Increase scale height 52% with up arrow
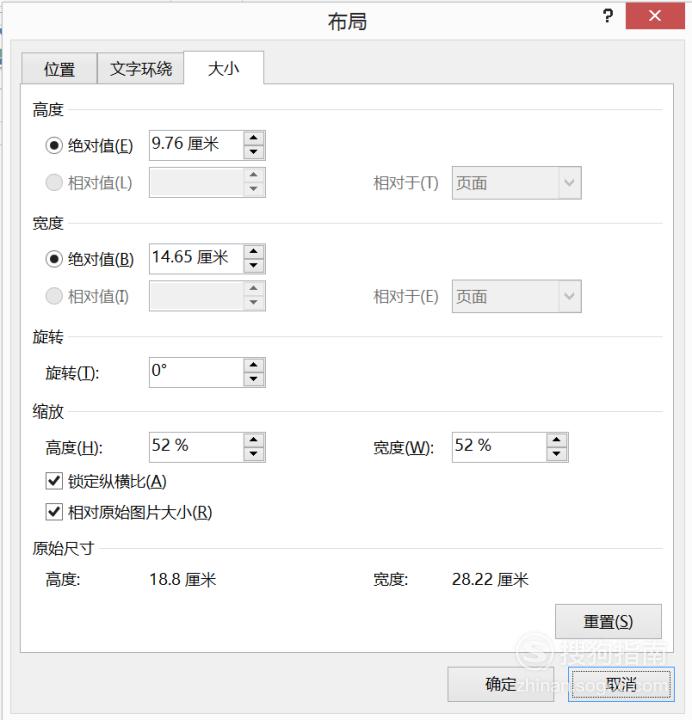 point(253,440)
